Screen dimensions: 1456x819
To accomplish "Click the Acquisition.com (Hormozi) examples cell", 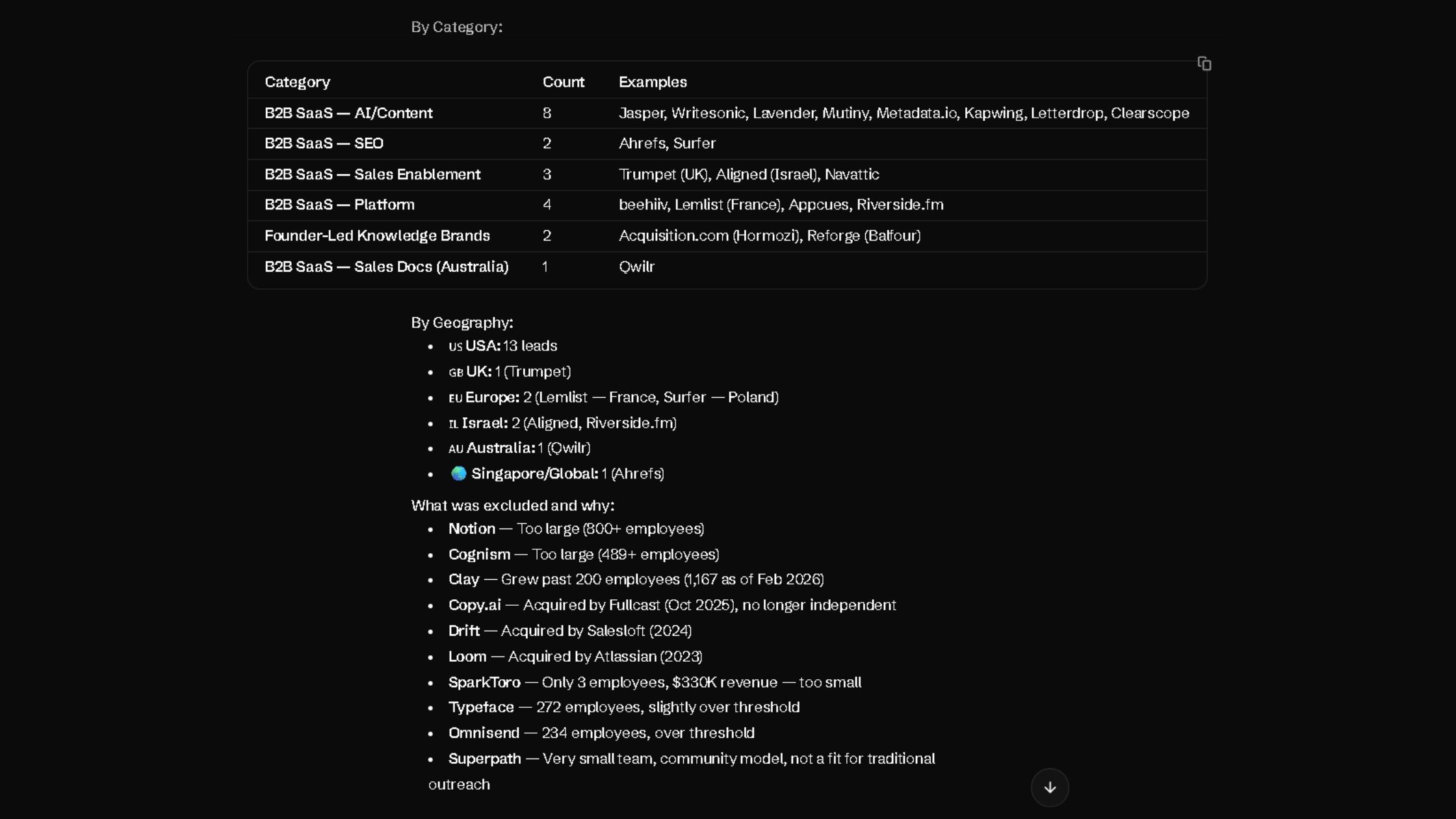I will click(770, 236).
